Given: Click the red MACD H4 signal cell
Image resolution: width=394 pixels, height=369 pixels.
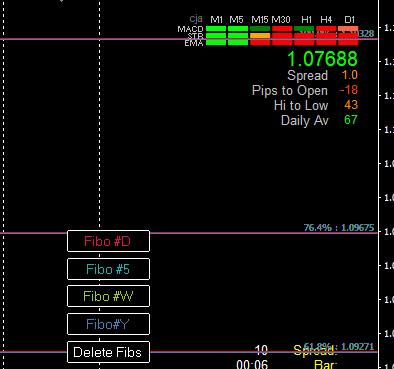Looking at the screenshot, I should click(x=326, y=29).
